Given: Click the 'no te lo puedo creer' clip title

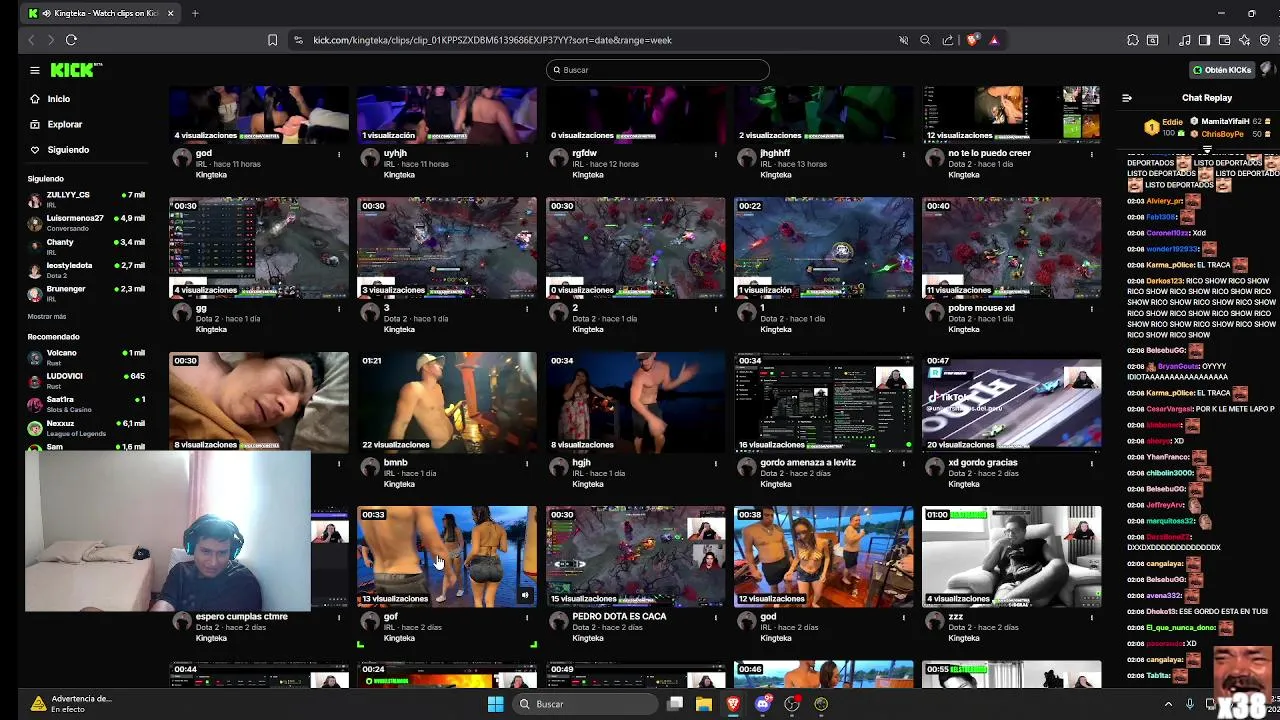Looking at the screenshot, I should point(989,153).
